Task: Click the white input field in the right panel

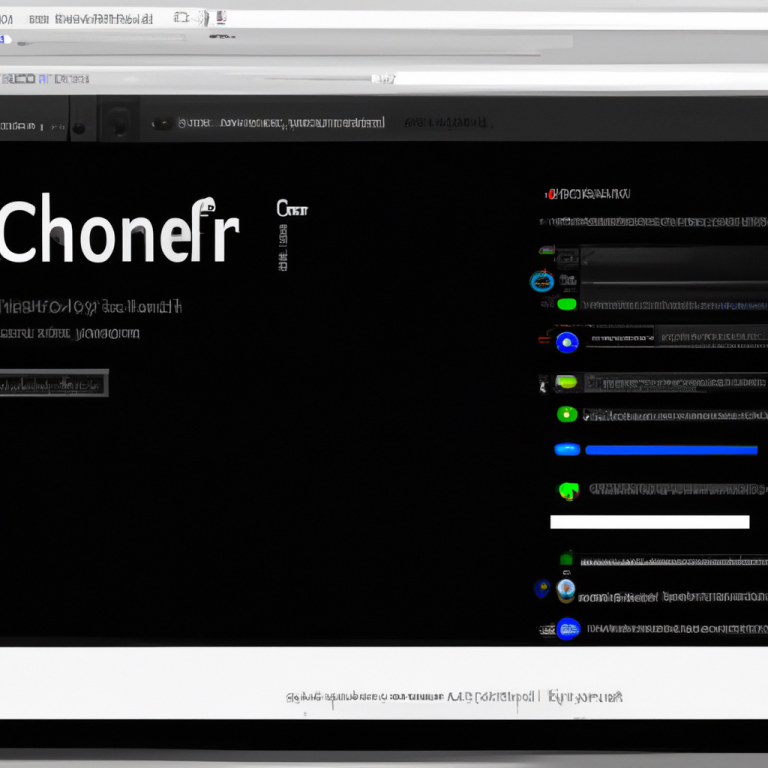Action: [649, 522]
